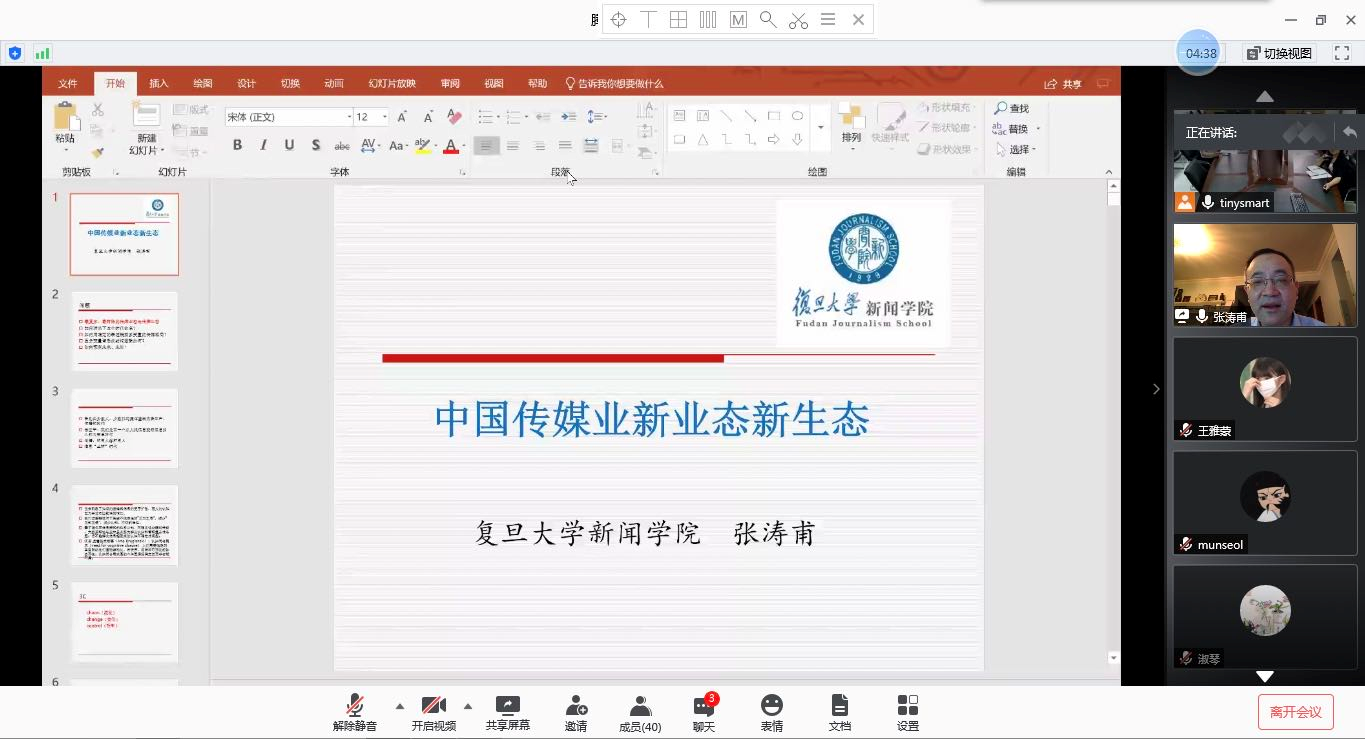
Task: Click Find (查找) in editing group
Action: pyautogui.click(x=1011, y=108)
